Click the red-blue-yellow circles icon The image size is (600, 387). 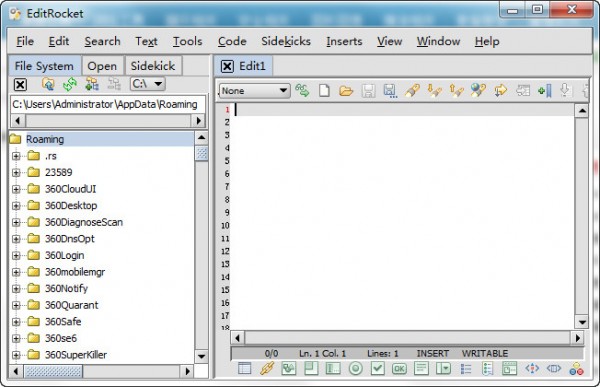(x=576, y=369)
